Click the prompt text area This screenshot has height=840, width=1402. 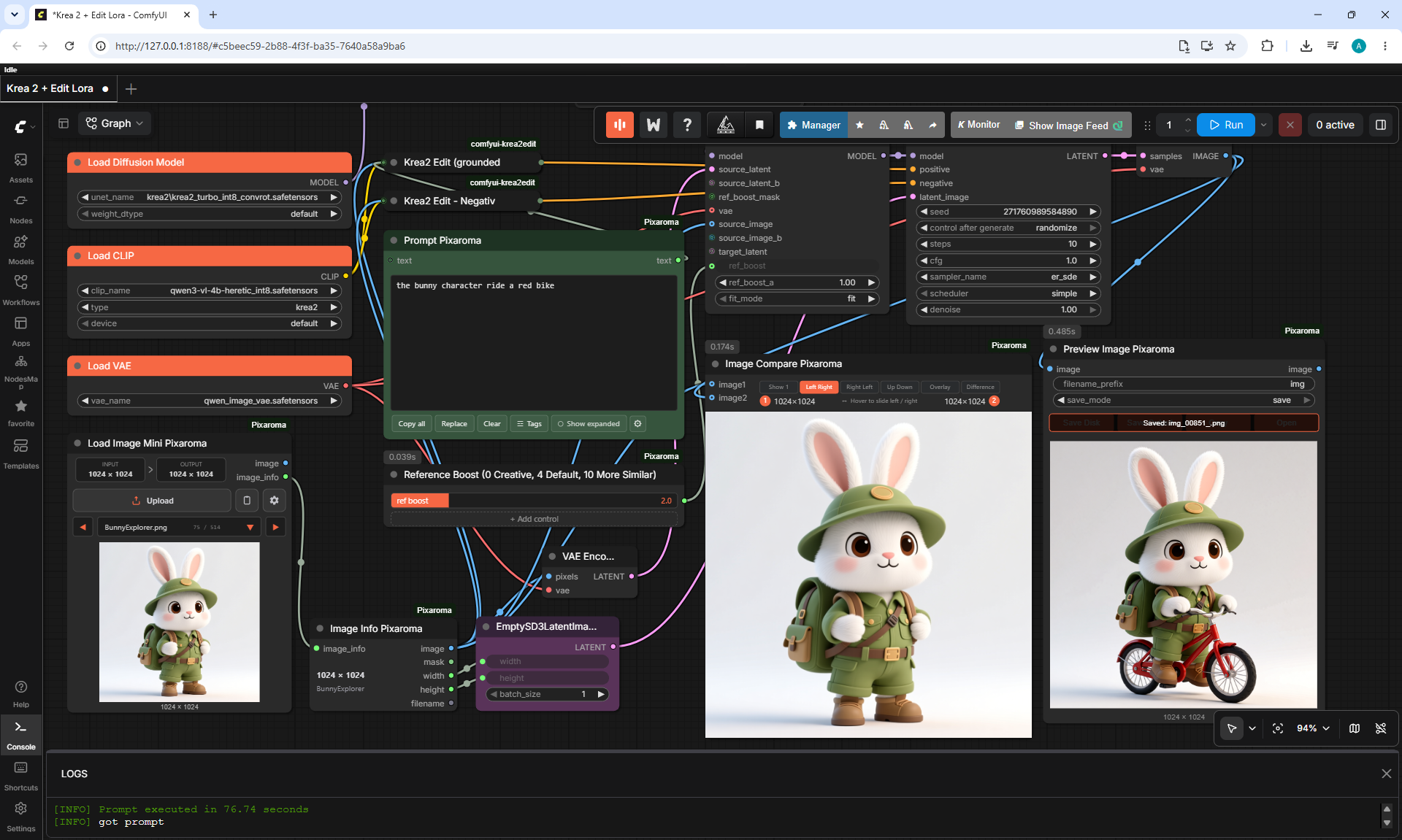point(534,343)
